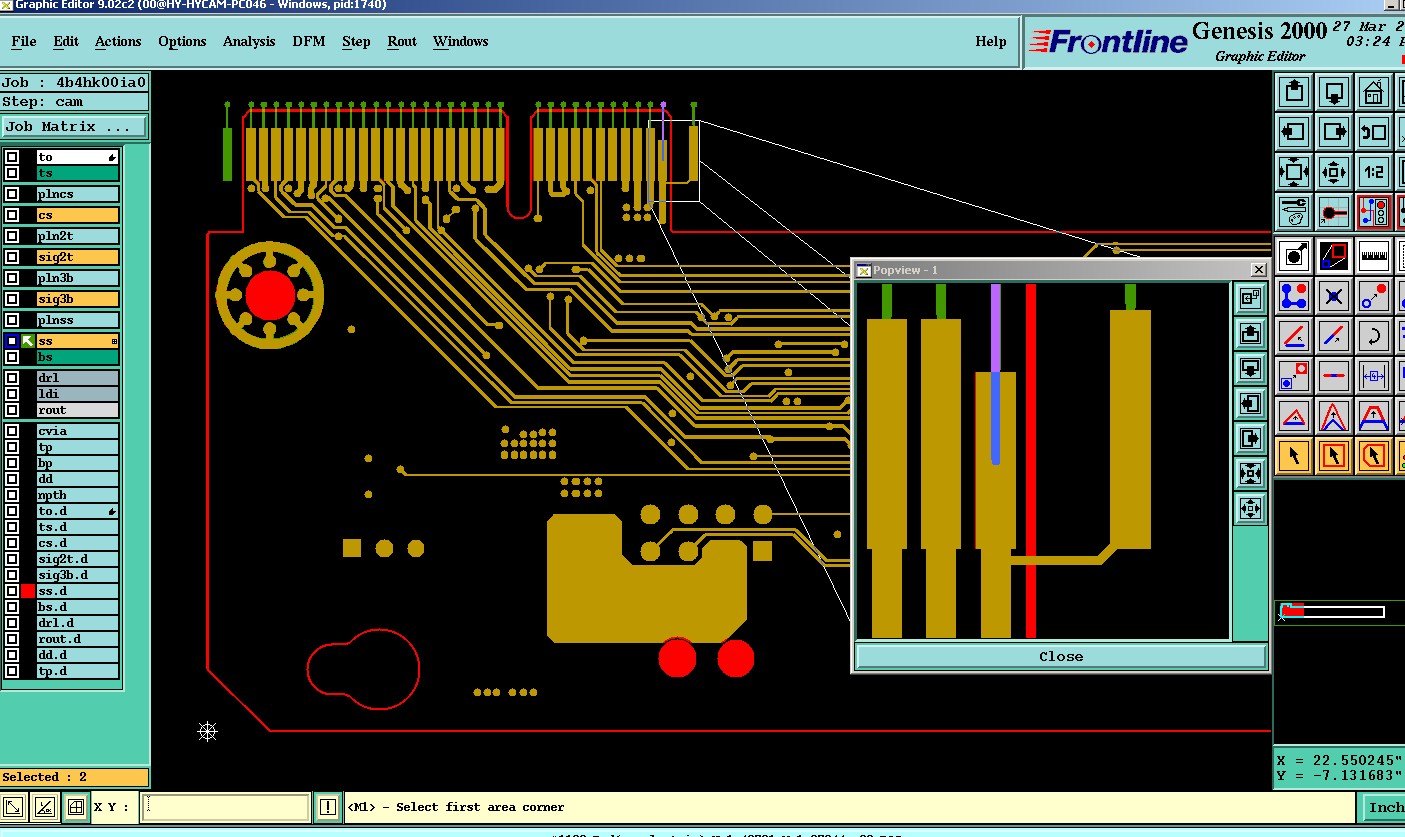Select the snap-to-grid pad icon
The image size is (1405, 837).
[1334, 211]
